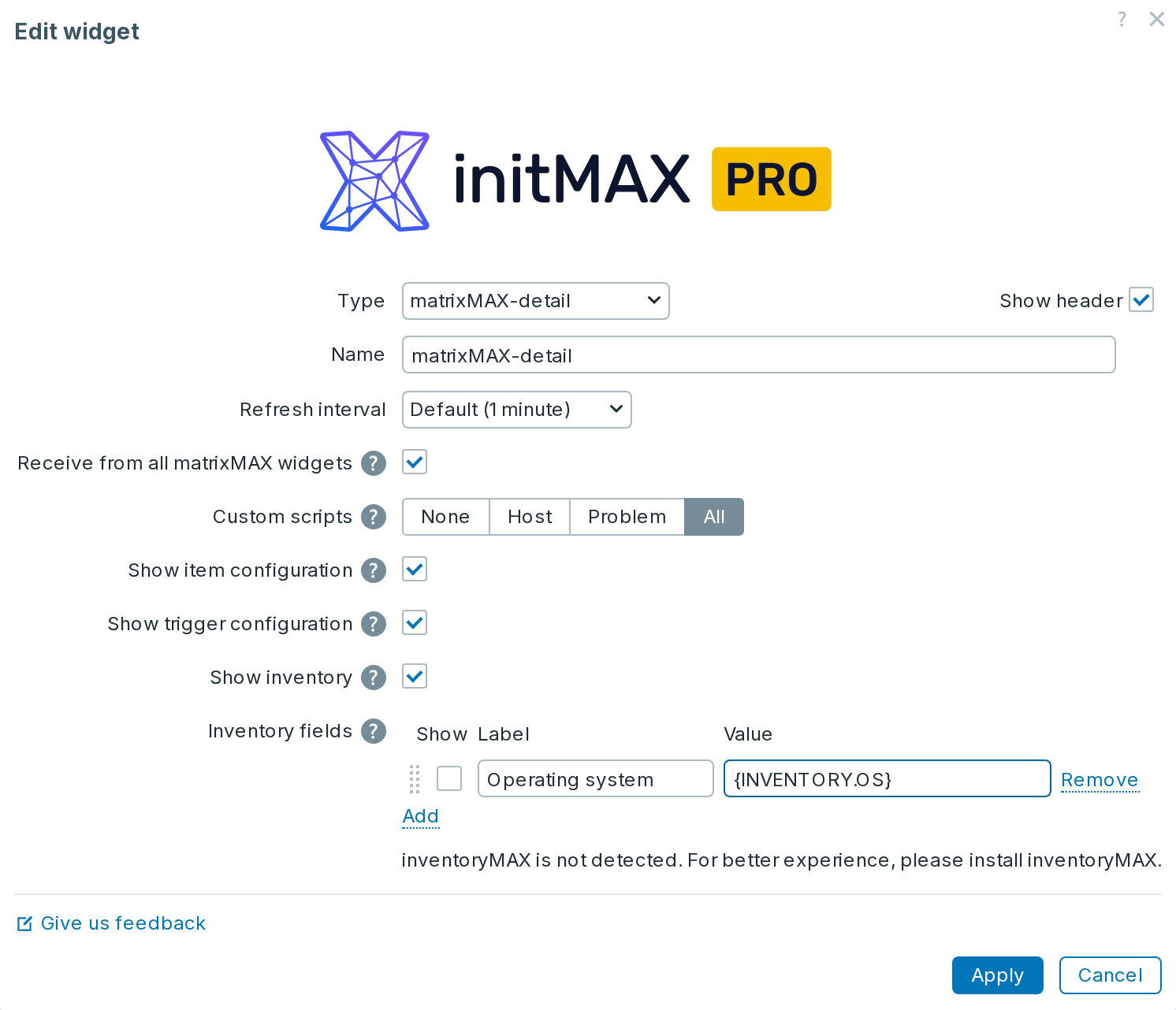Remove the Operating system inventory field

click(1100, 780)
